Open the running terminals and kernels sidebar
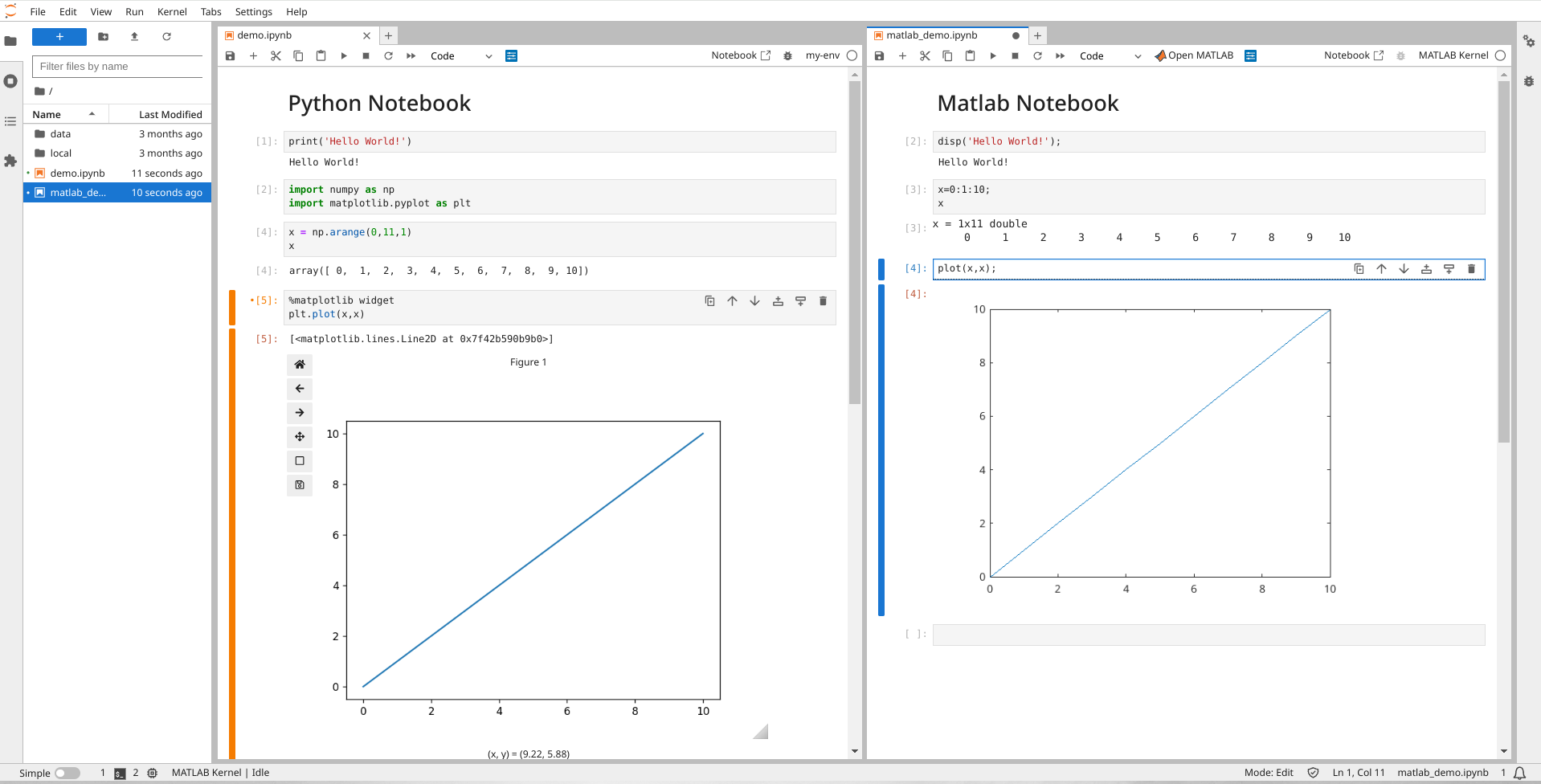 click(x=10, y=81)
